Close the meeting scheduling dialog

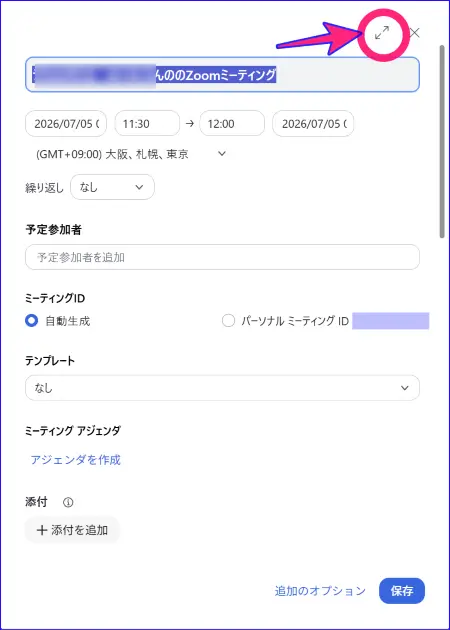pyautogui.click(x=414, y=33)
